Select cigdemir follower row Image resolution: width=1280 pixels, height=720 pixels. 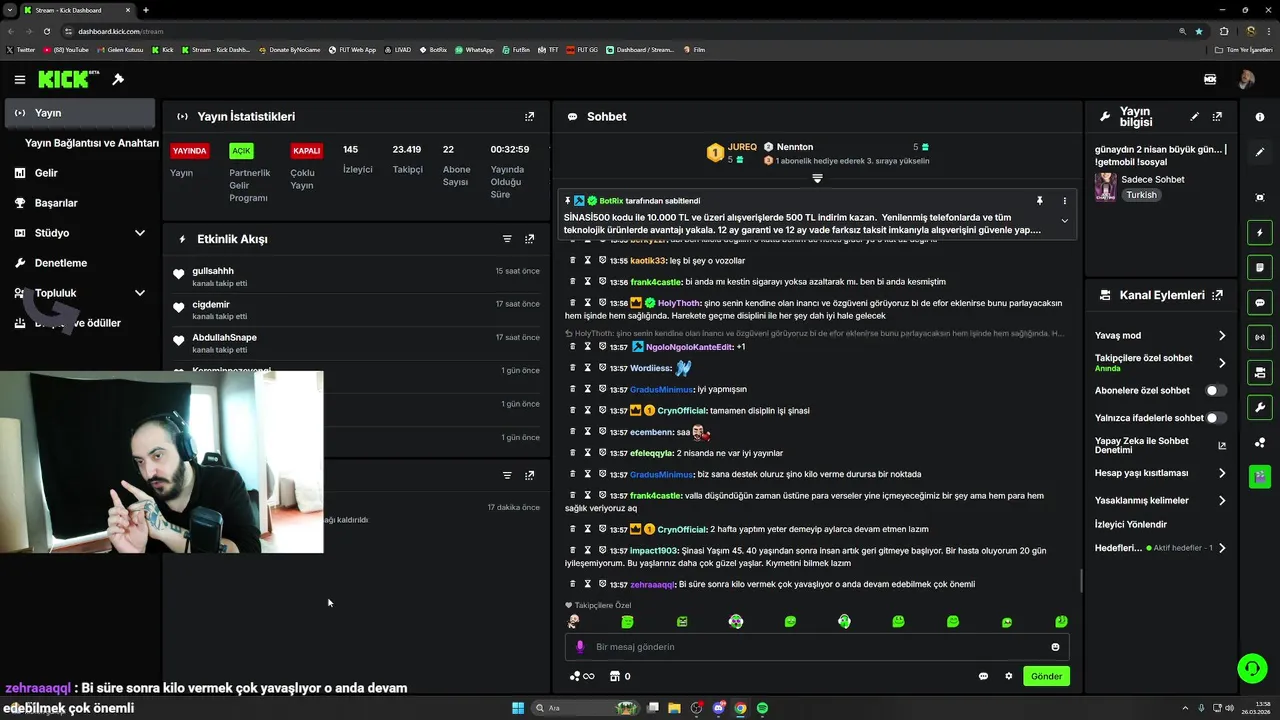[356, 310]
